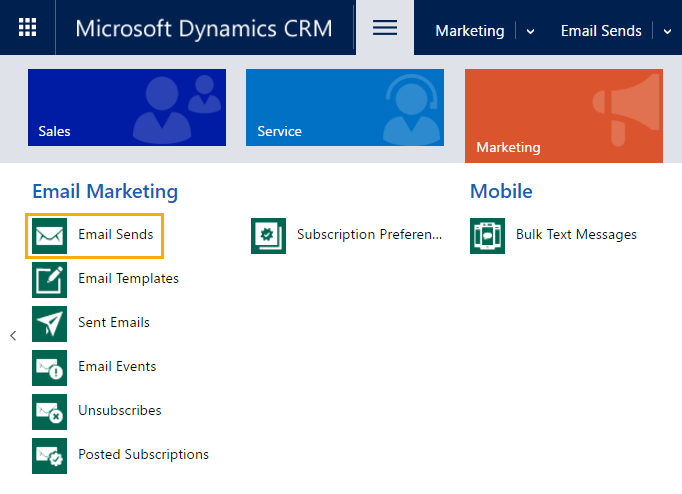Expand the Marketing dropdown chevron in header
The image size is (682, 494).
530,31
